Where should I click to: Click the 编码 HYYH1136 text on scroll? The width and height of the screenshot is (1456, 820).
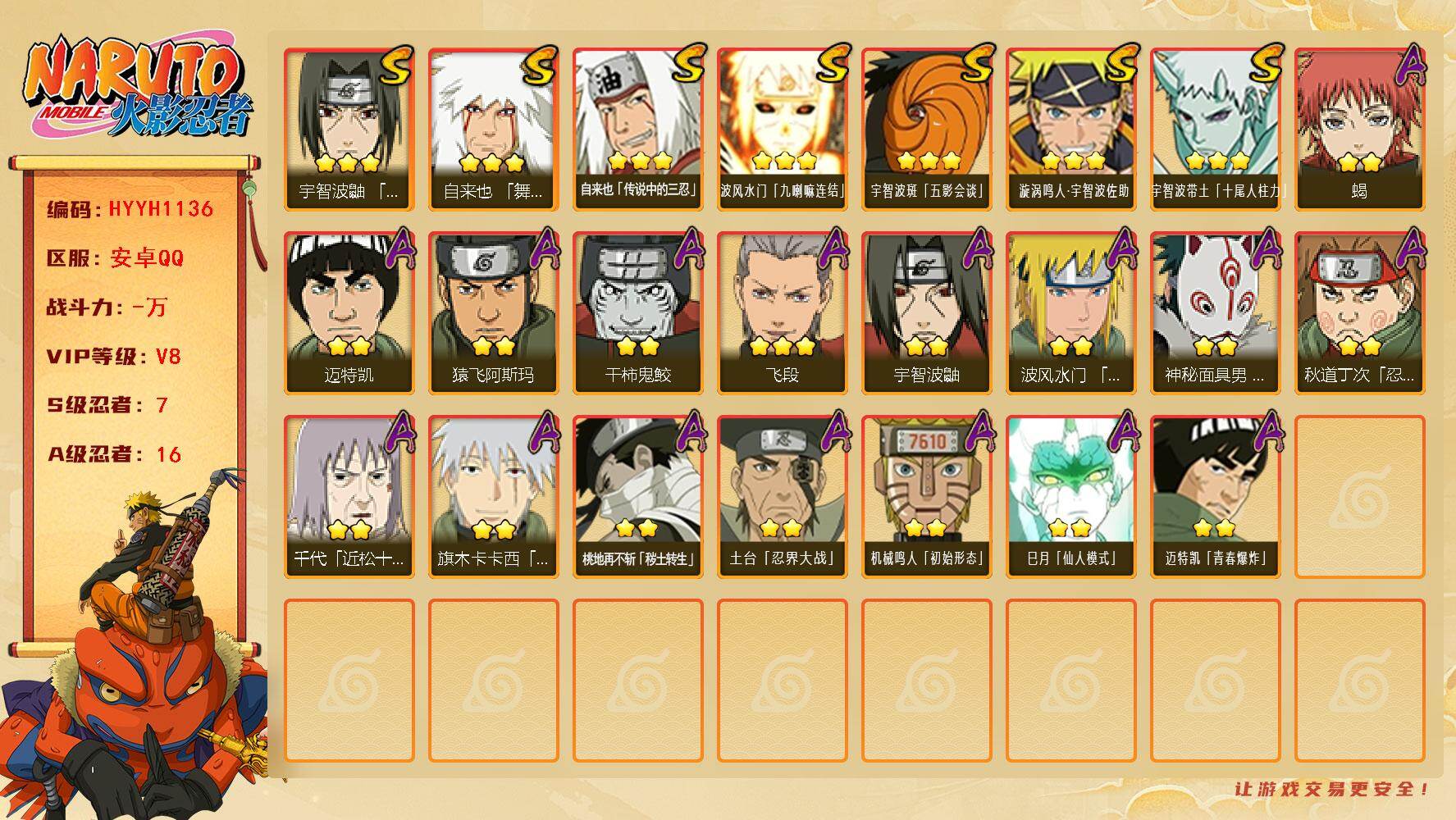click(130, 209)
